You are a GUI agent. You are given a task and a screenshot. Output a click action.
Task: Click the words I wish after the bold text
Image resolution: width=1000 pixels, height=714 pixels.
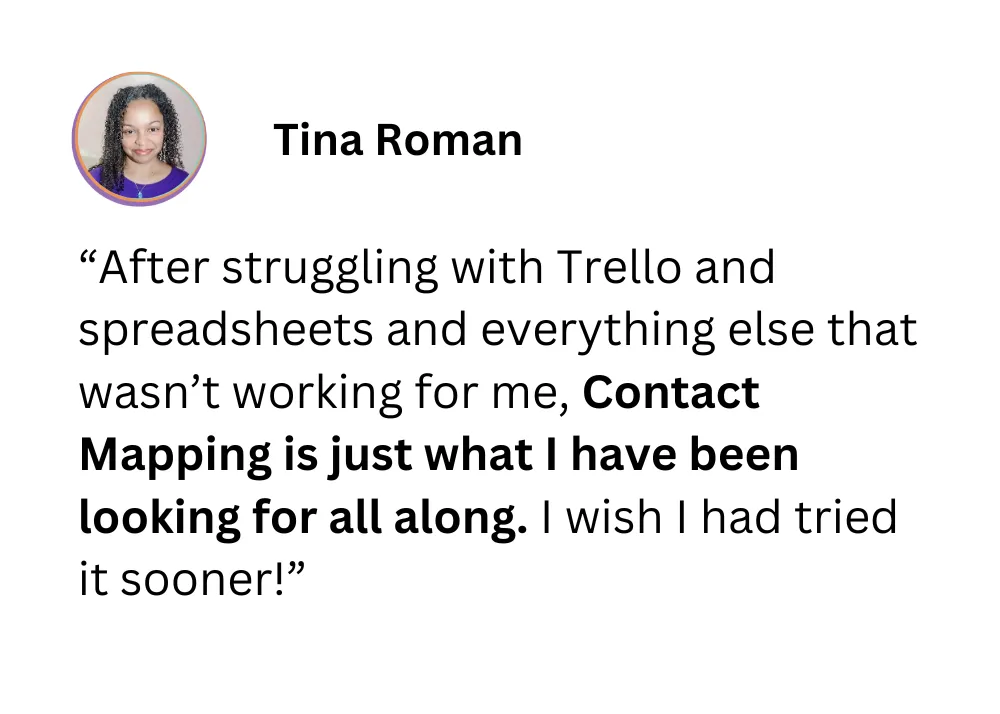pyautogui.click(x=601, y=517)
